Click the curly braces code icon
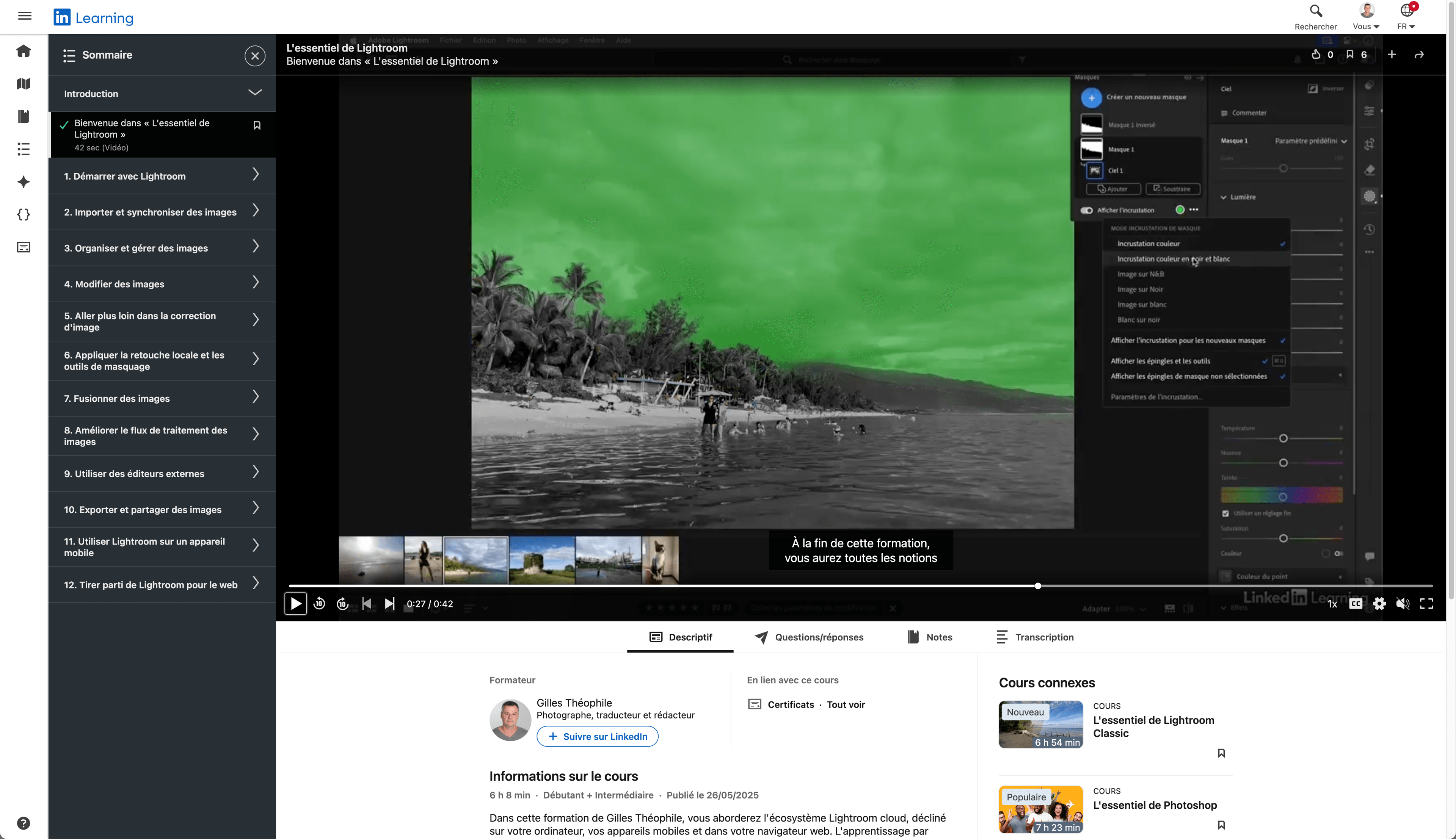Viewport: 1456px width, 839px height. 24,215
